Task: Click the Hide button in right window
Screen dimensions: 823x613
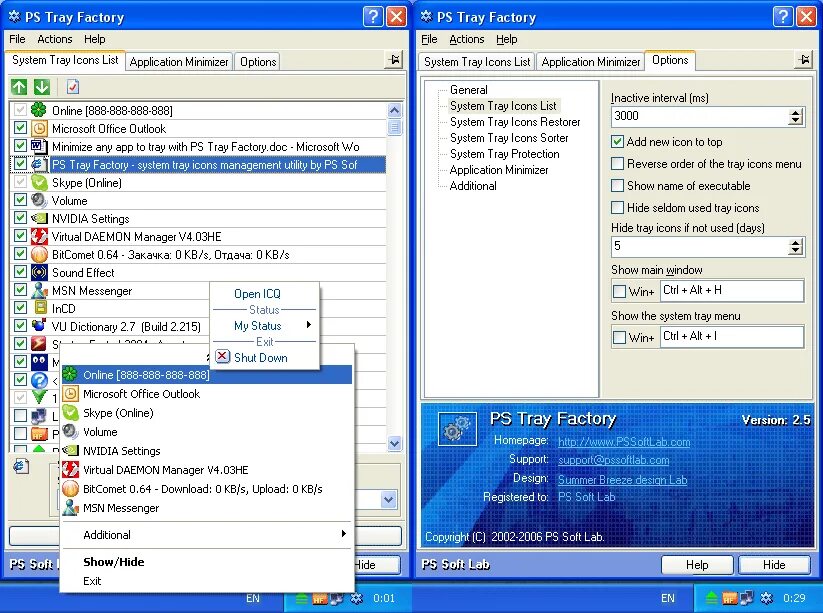Action: coord(774,565)
